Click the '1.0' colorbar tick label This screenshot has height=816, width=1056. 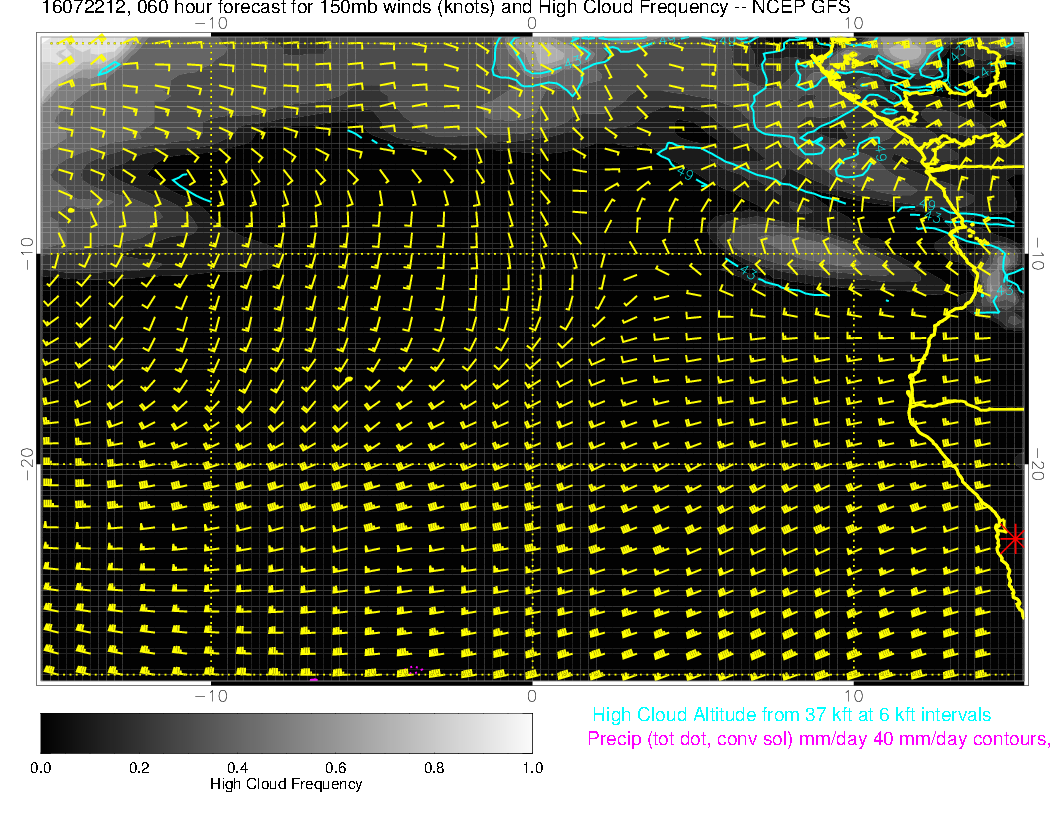pos(533,768)
